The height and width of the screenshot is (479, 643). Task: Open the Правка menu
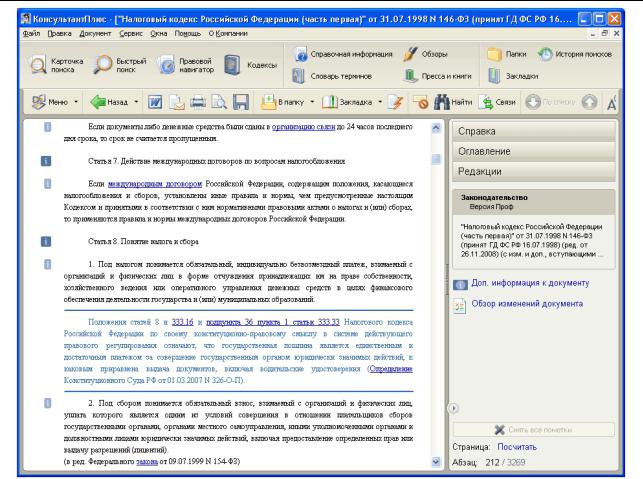click(x=59, y=34)
